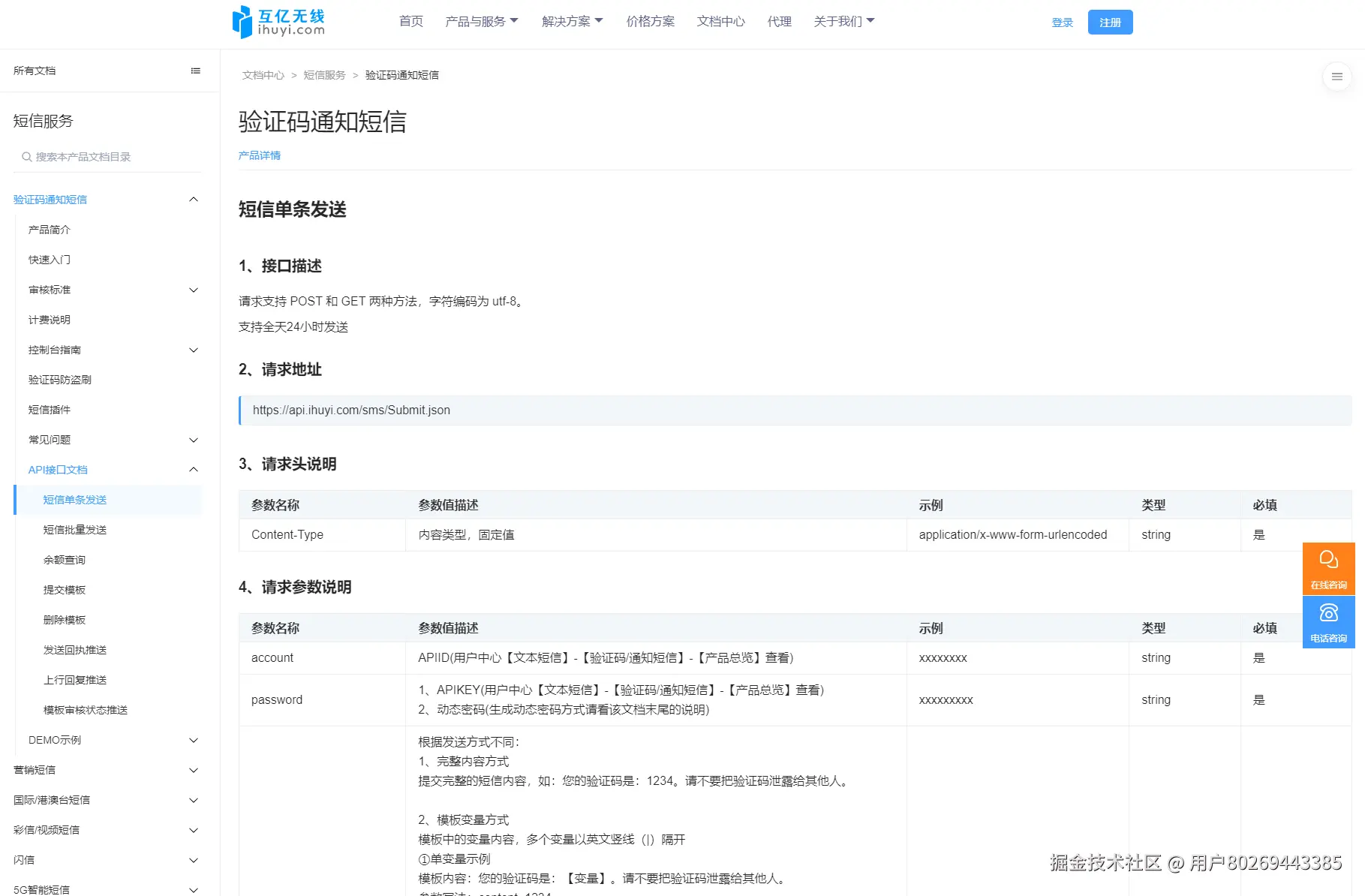Expand 闪信 chevron
Image resolution: width=1365 pixels, height=896 pixels.
194,860
